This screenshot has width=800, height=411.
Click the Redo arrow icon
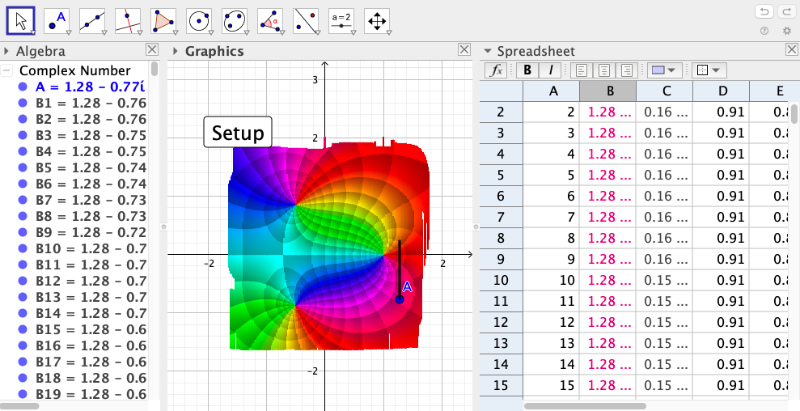coord(785,12)
